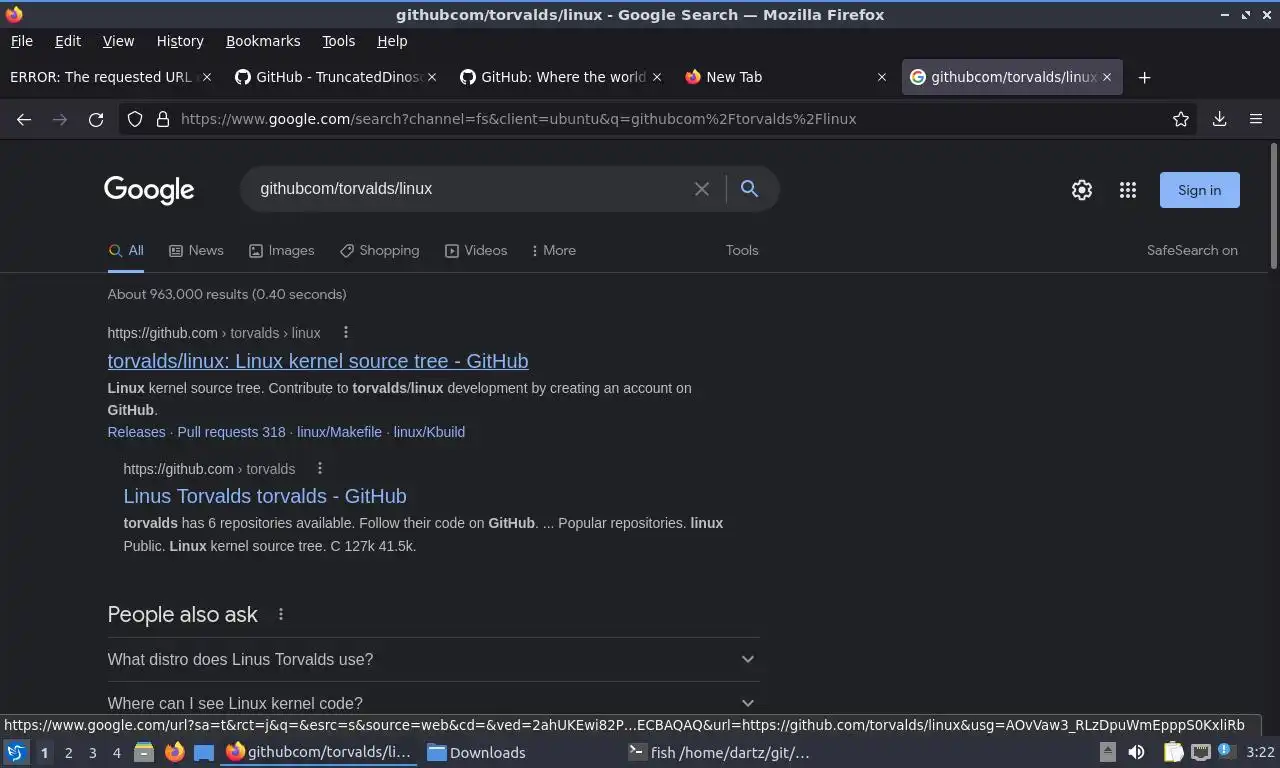Viewport: 1280px width, 768px height.
Task: Open 'torvalds/linux: Linux kernel source tree' result
Action: point(318,361)
